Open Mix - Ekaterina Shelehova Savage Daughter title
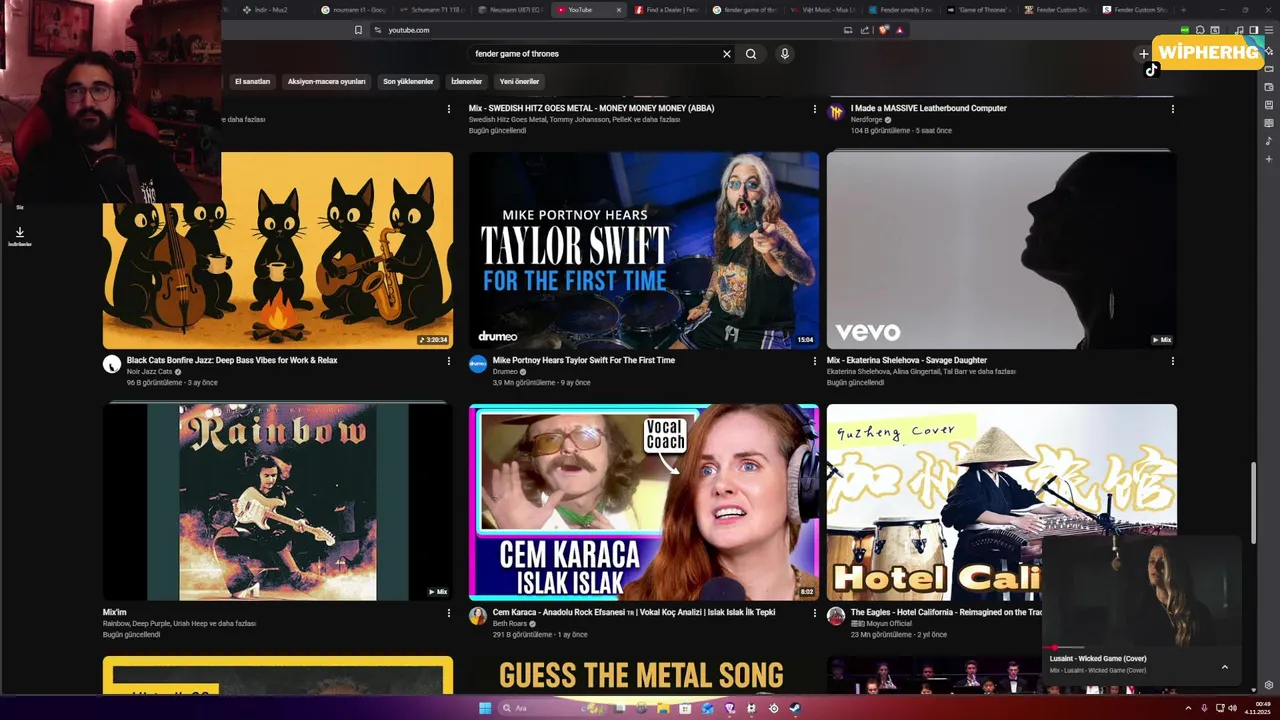1280x720 pixels. [x=907, y=360]
